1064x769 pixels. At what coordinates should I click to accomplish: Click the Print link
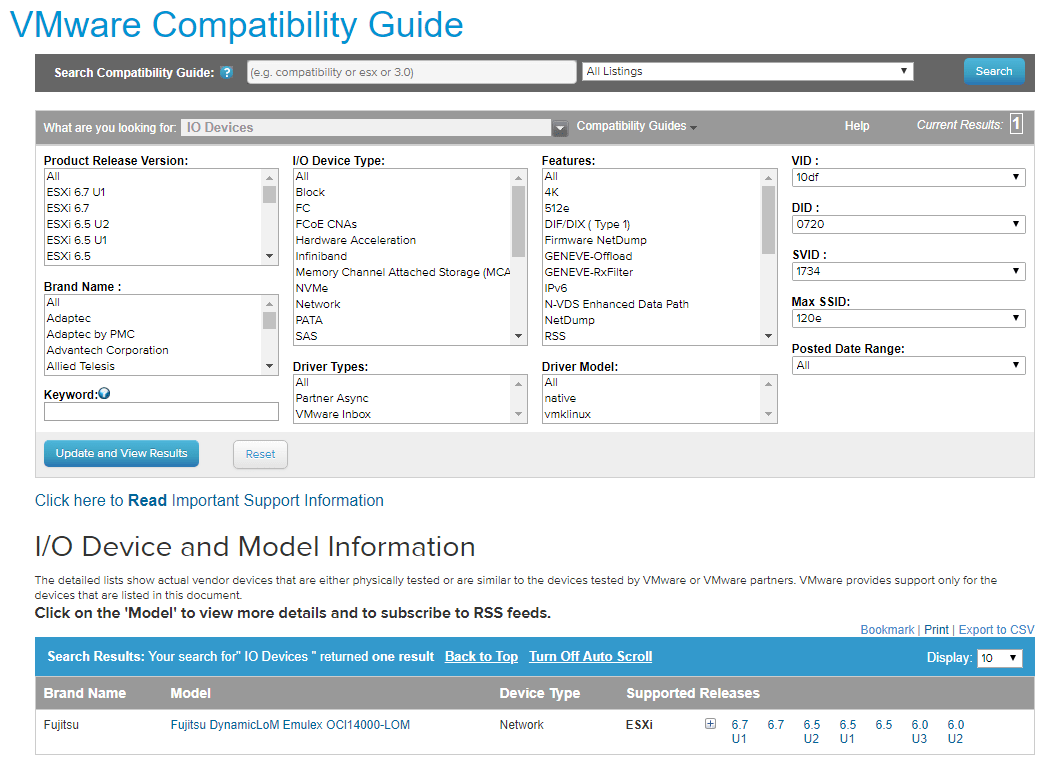coord(936,630)
